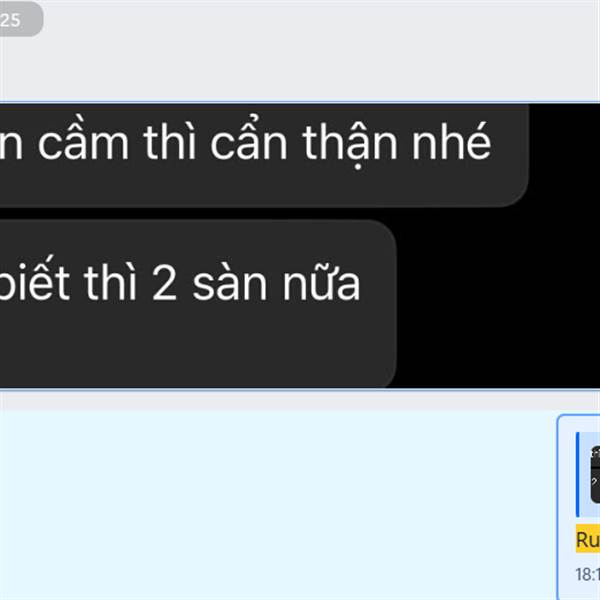
Task: Click the word 'cẩn' in the first bubble
Action: 249,139
